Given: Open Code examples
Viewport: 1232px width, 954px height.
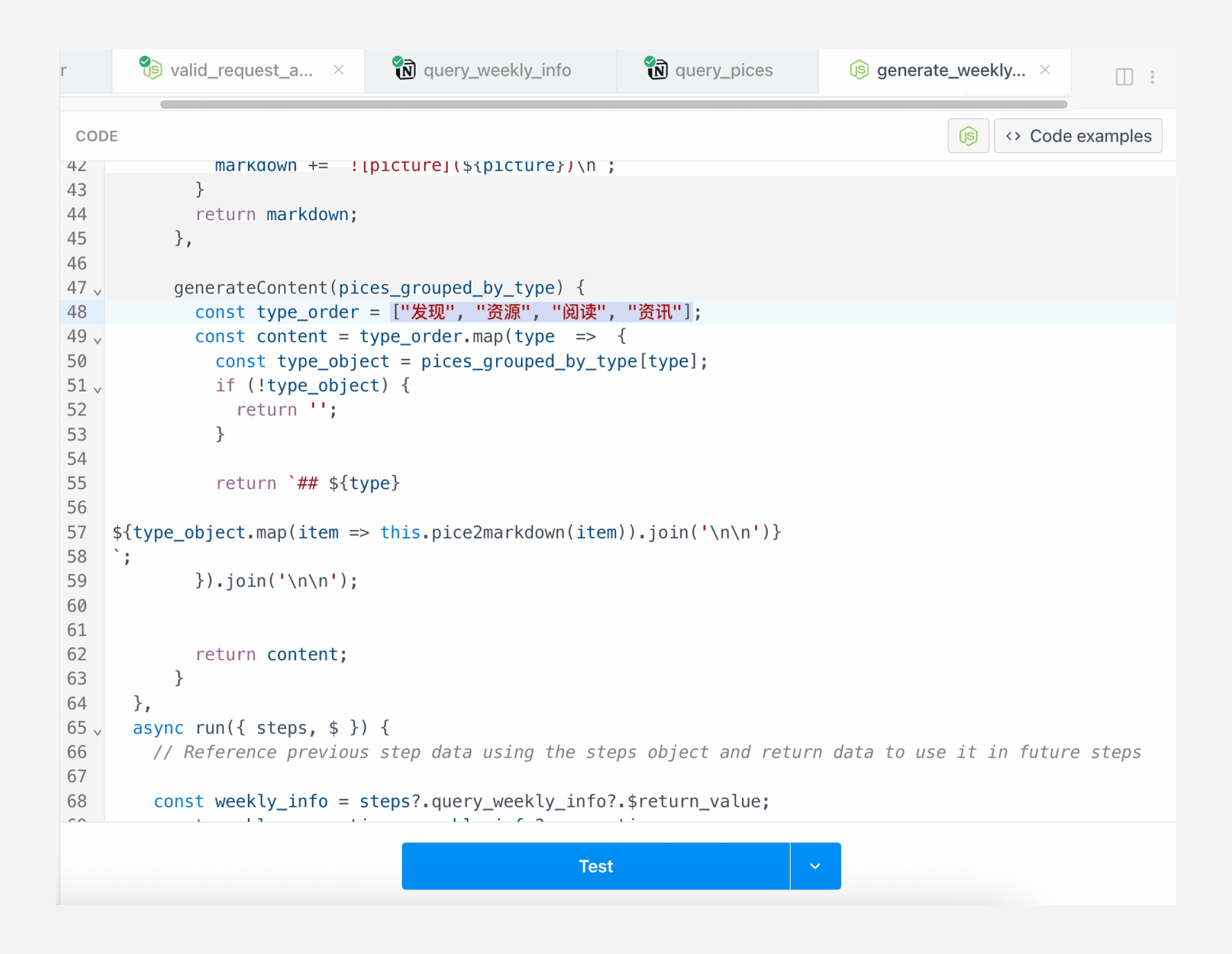Looking at the screenshot, I should pos(1078,136).
